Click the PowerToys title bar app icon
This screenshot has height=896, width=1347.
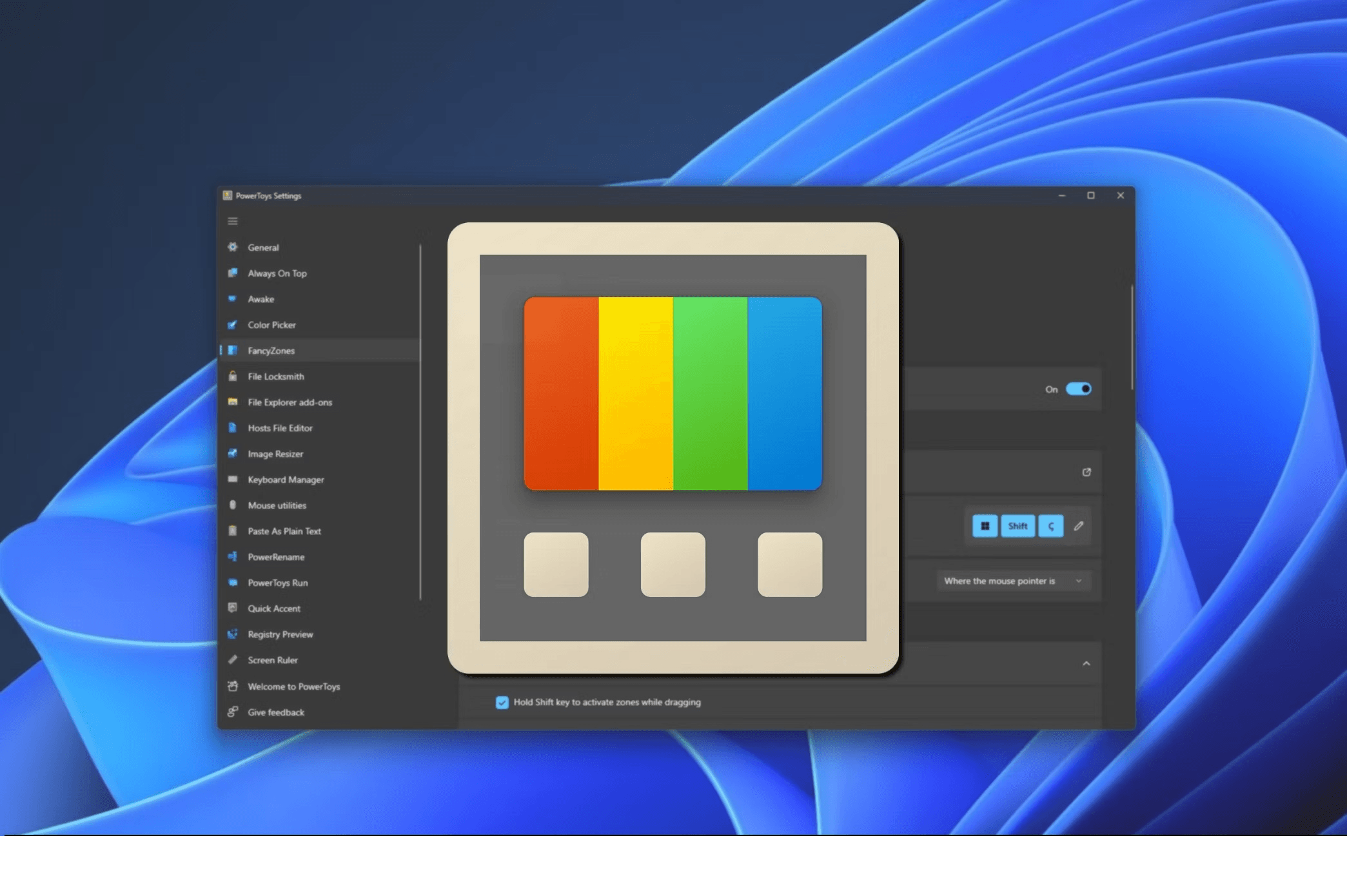tap(227, 195)
